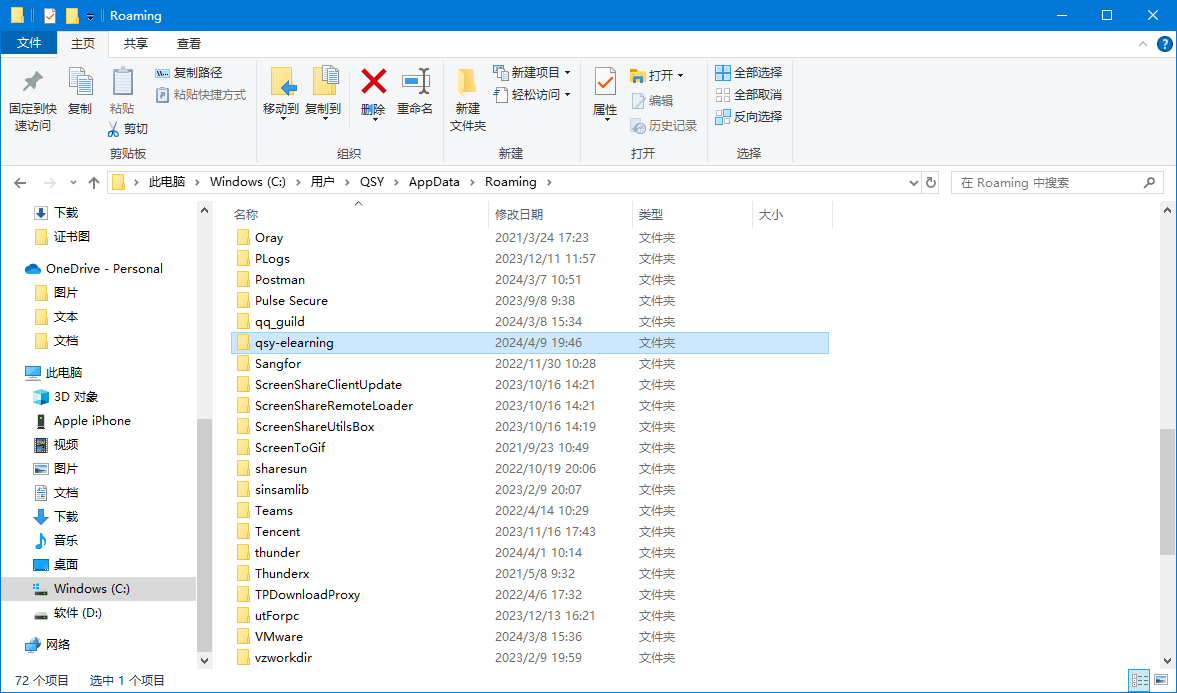Refresh the Roaming folder view
1177x693 pixels.
[932, 182]
